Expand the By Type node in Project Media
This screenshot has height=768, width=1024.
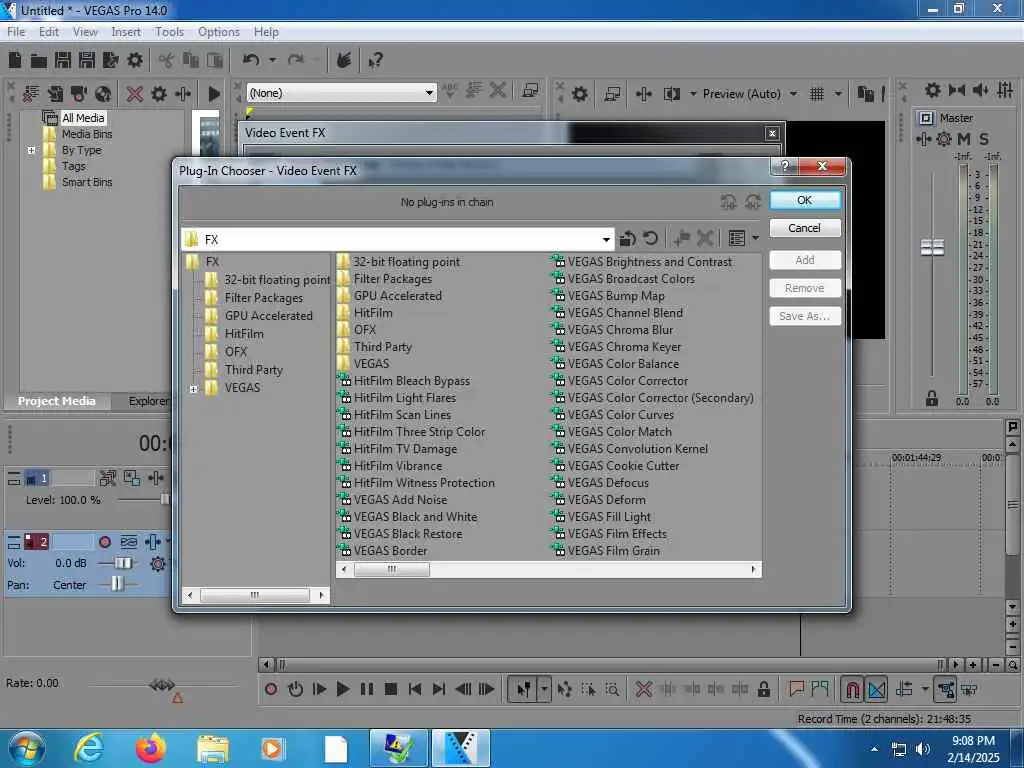point(31,150)
